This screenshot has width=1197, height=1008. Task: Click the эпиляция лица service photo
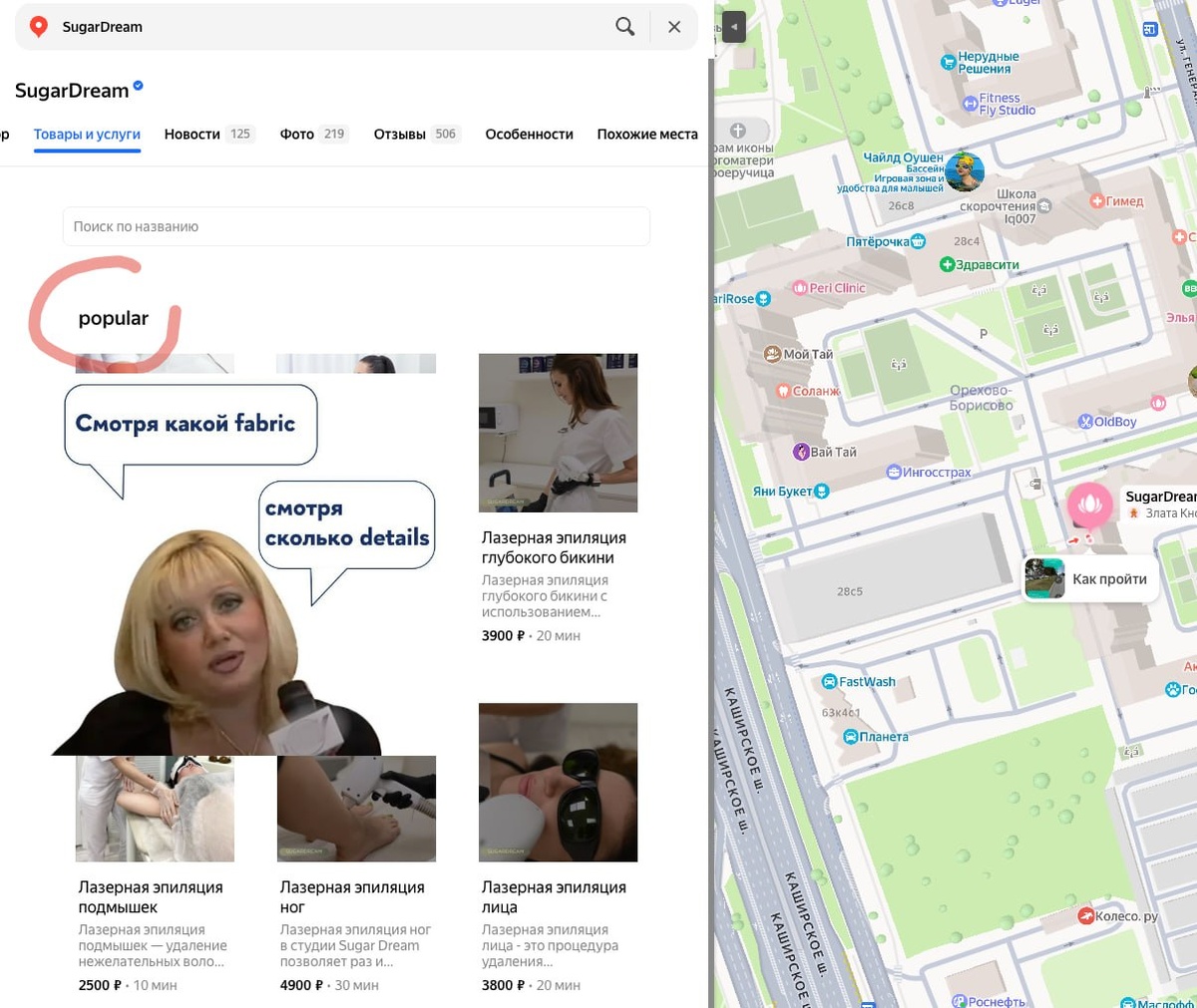(x=558, y=783)
